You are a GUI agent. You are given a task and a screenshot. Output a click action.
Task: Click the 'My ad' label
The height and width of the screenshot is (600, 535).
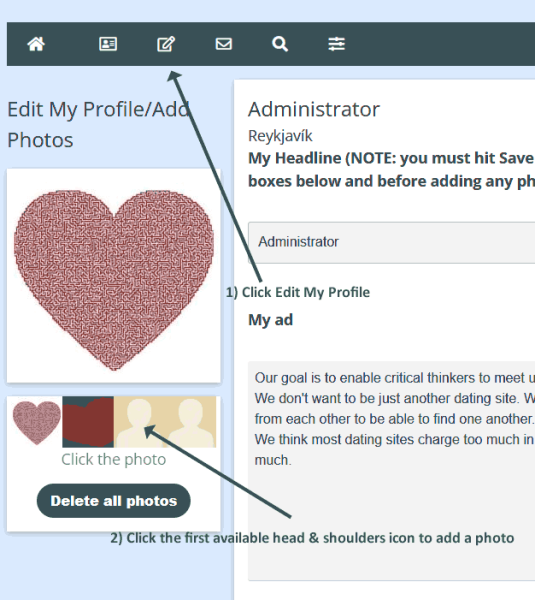point(271,320)
